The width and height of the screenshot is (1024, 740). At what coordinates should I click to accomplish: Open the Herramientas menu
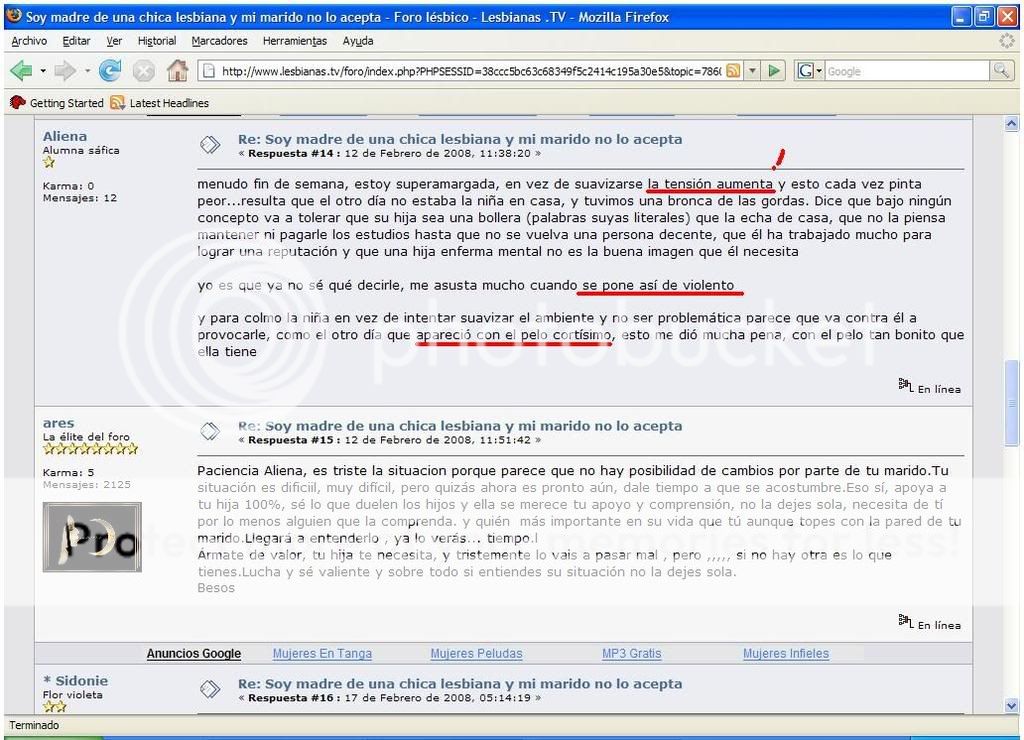[x=294, y=41]
